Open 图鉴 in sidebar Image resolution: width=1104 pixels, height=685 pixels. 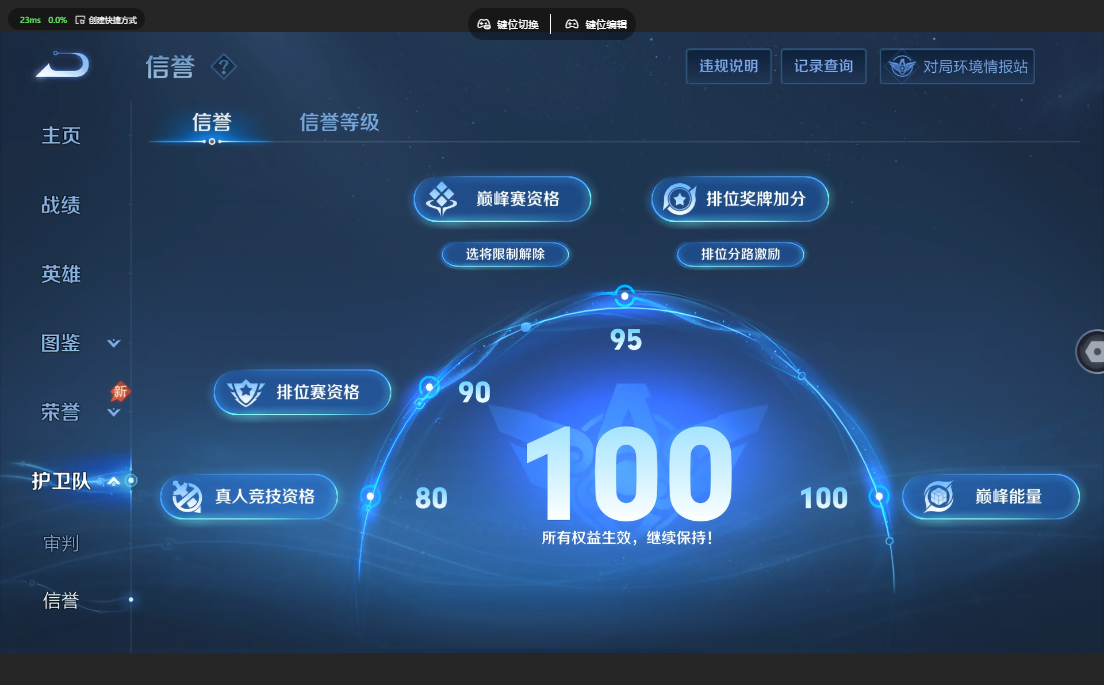pyautogui.click(x=61, y=343)
